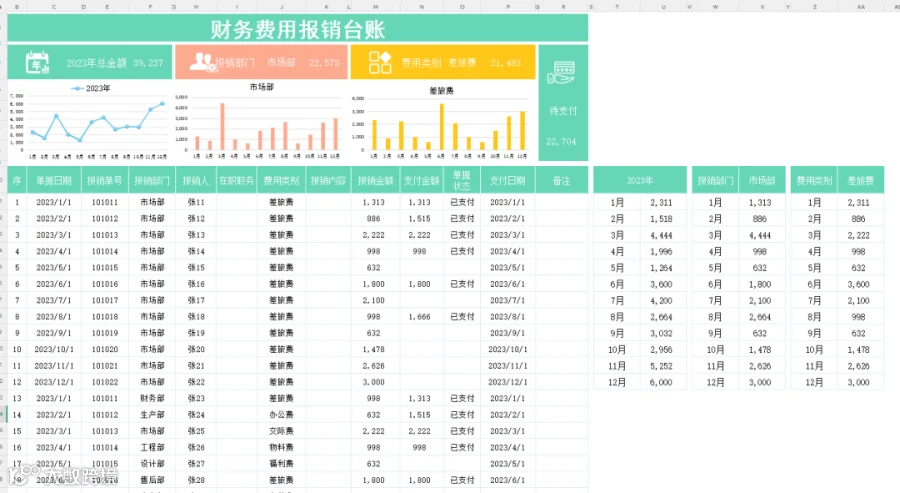The width and height of the screenshot is (900, 493).
Task: Click the 单据状态 column header
Action: (x=461, y=180)
